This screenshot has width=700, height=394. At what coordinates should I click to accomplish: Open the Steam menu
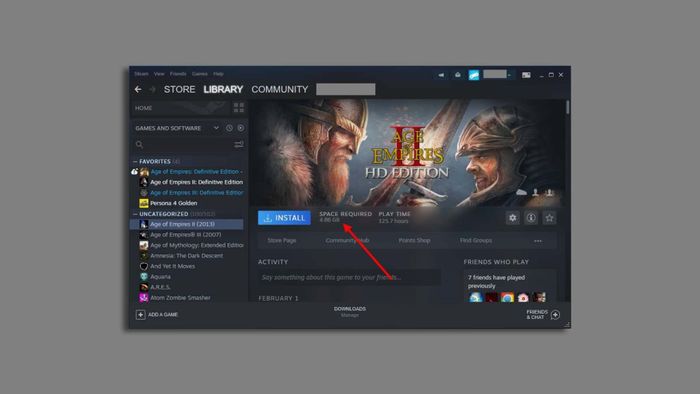(x=141, y=74)
